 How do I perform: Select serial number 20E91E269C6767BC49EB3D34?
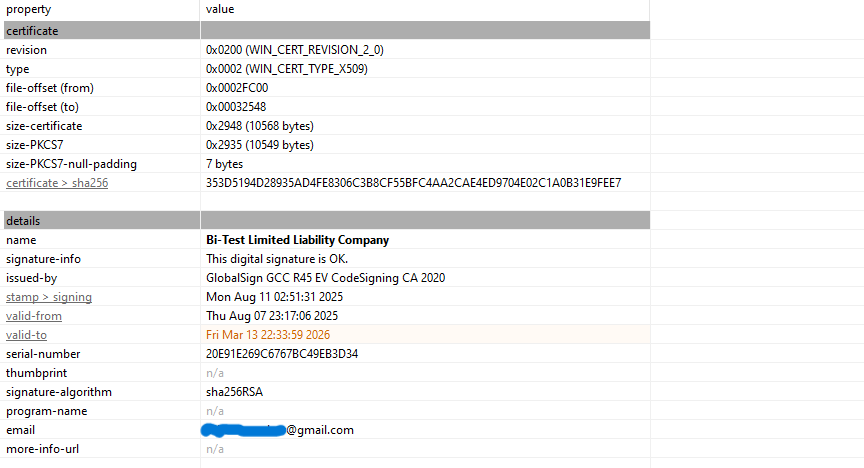click(x=282, y=354)
